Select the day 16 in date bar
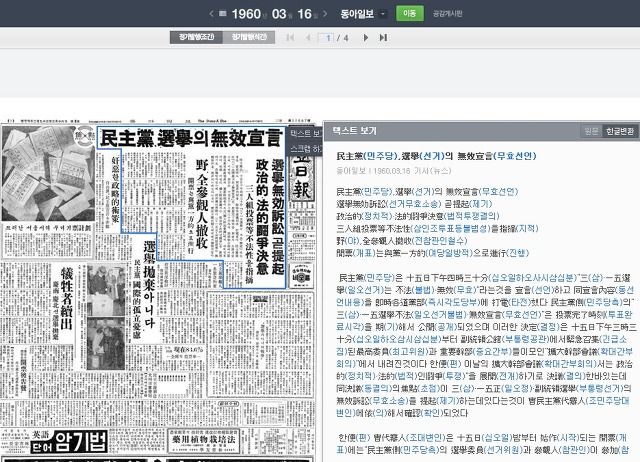 click(x=304, y=14)
